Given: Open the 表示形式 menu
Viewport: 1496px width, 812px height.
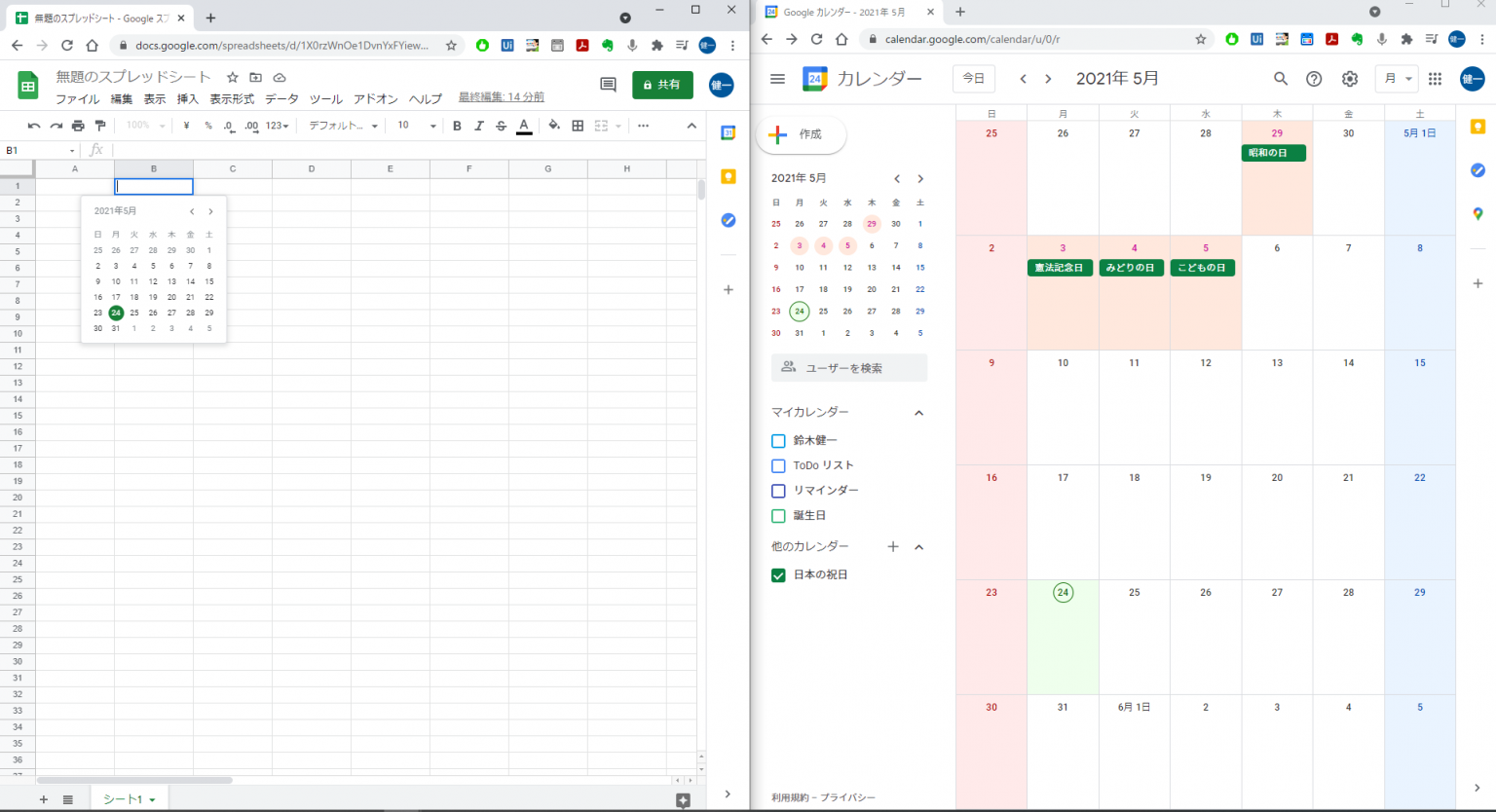Looking at the screenshot, I should click(232, 99).
